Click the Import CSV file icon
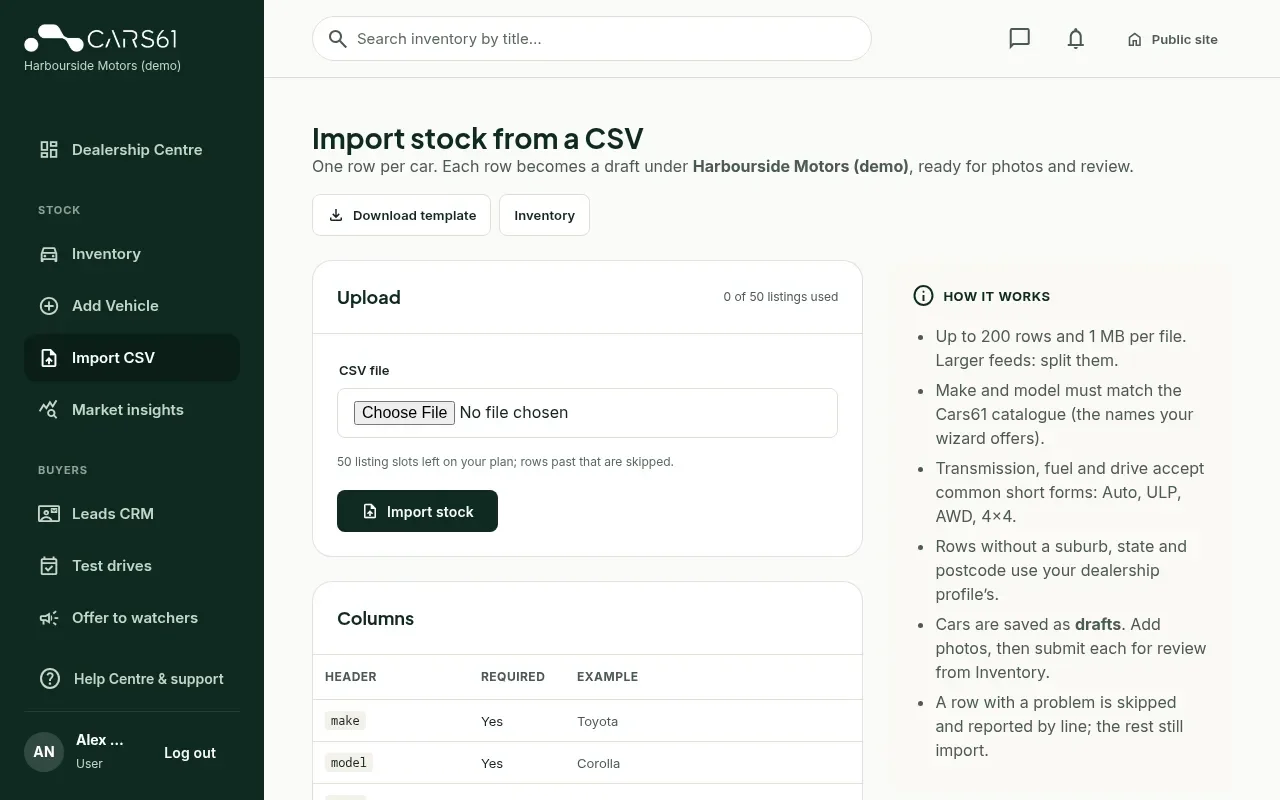This screenshot has height=800, width=1280. 49,358
